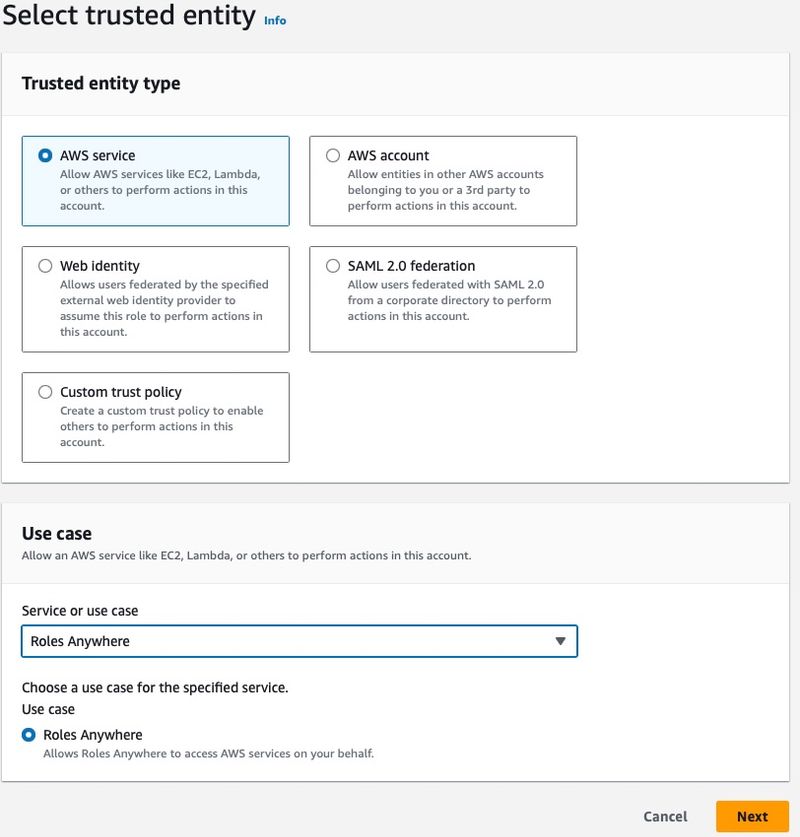Click the Use case section heading
This screenshot has height=837, width=800.
point(57,534)
